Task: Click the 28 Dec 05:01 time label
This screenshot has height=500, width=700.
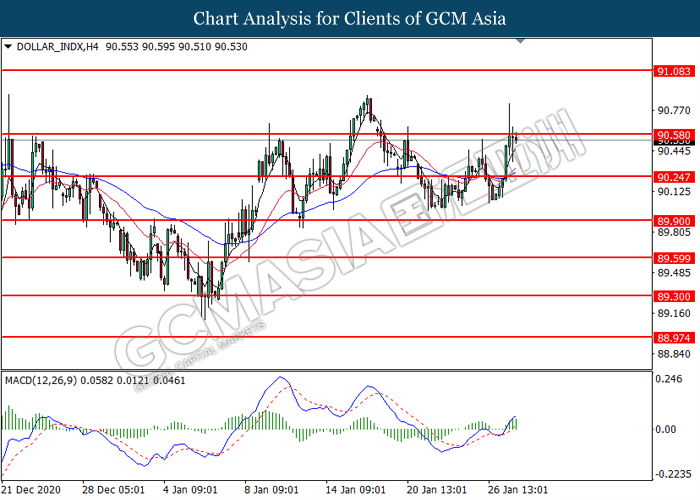Action: pyautogui.click(x=113, y=490)
